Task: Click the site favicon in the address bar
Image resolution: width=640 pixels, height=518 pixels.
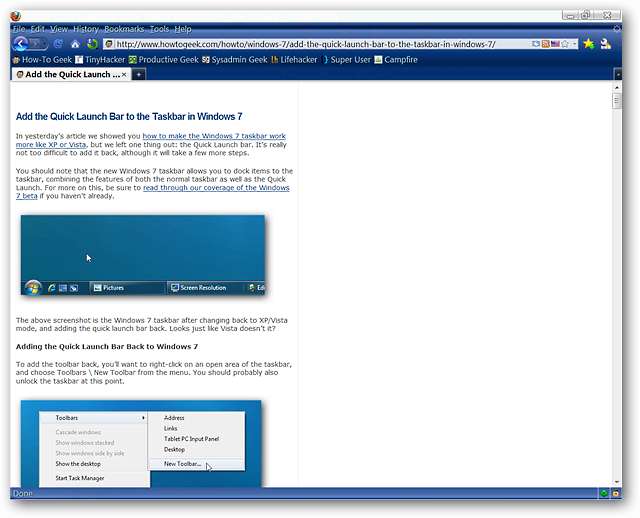Action: point(109,44)
